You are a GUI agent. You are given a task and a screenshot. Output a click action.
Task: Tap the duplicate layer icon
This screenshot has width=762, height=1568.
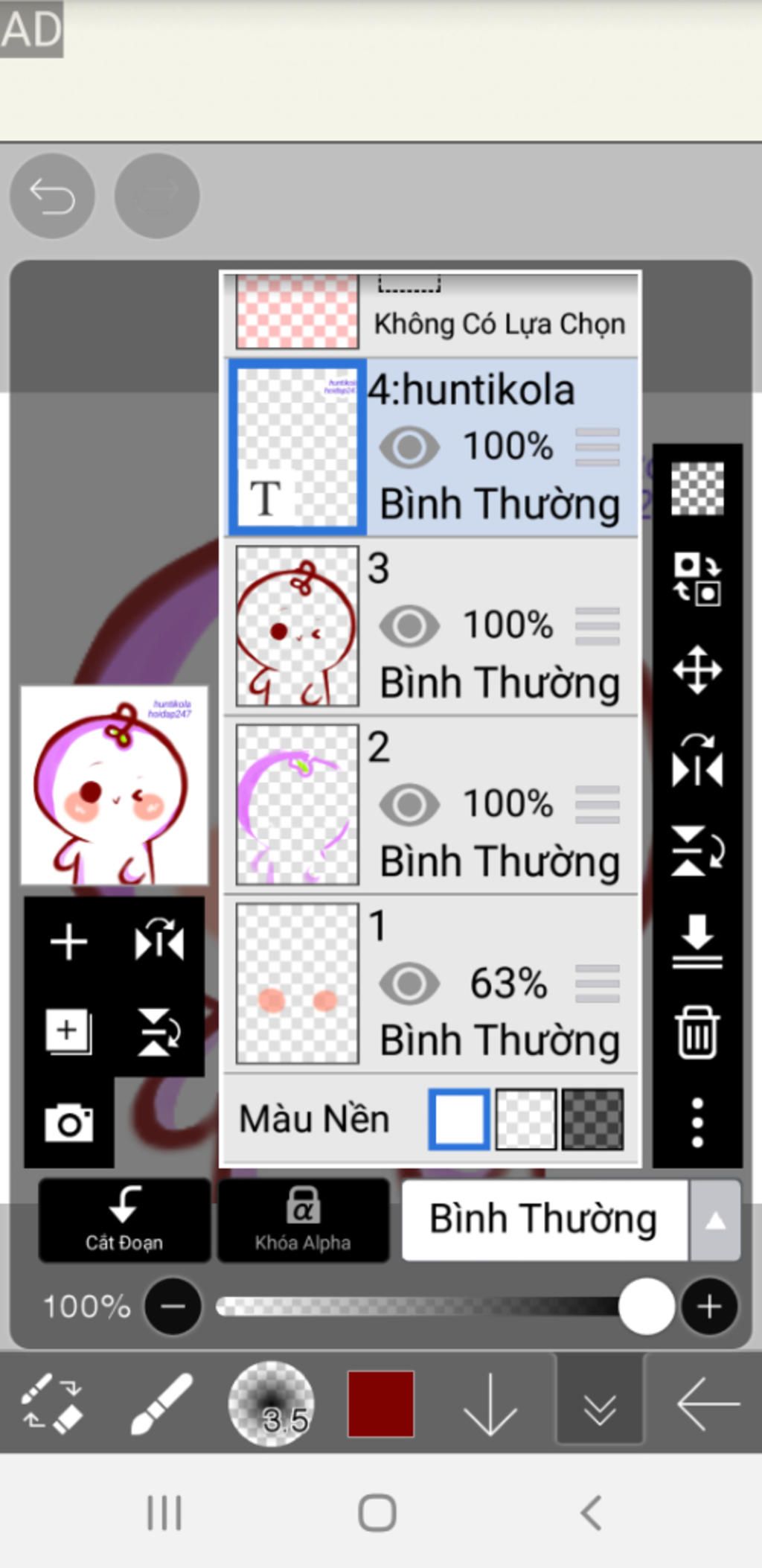(68, 1032)
